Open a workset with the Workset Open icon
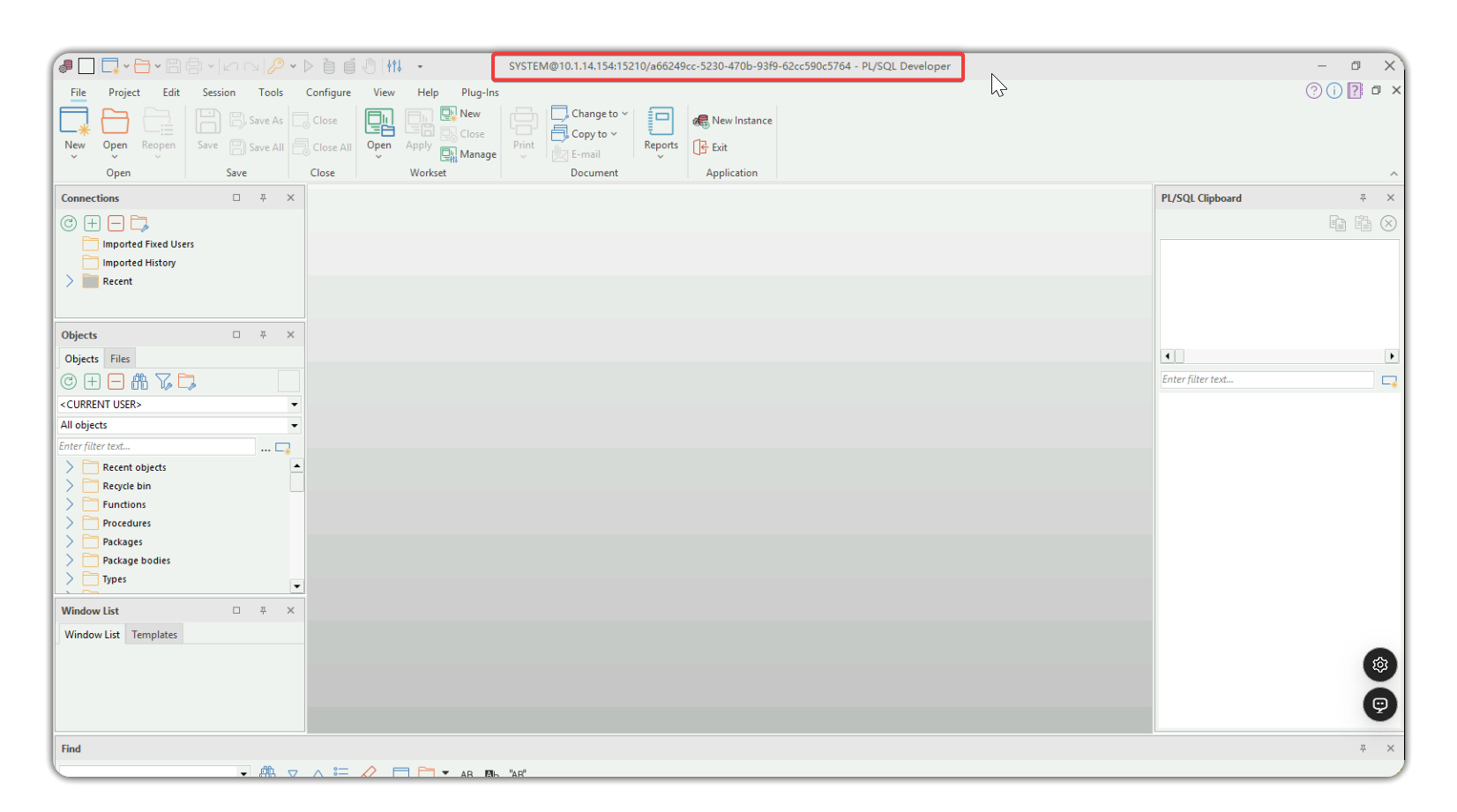 pos(379,122)
